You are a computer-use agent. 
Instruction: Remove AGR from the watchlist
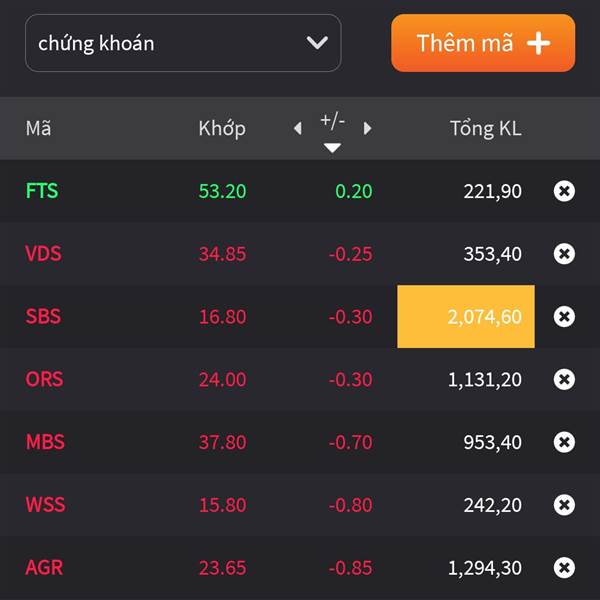(564, 567)
